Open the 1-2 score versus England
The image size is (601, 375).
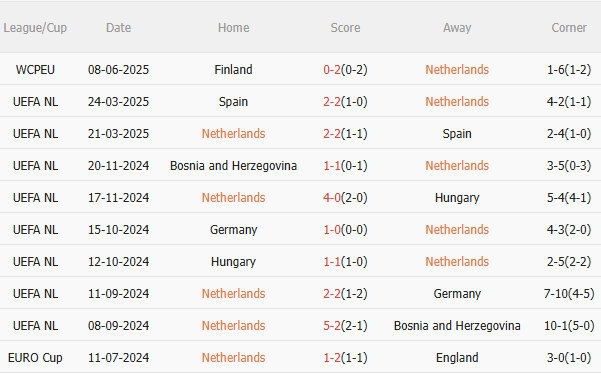click(x=332, y=358)
